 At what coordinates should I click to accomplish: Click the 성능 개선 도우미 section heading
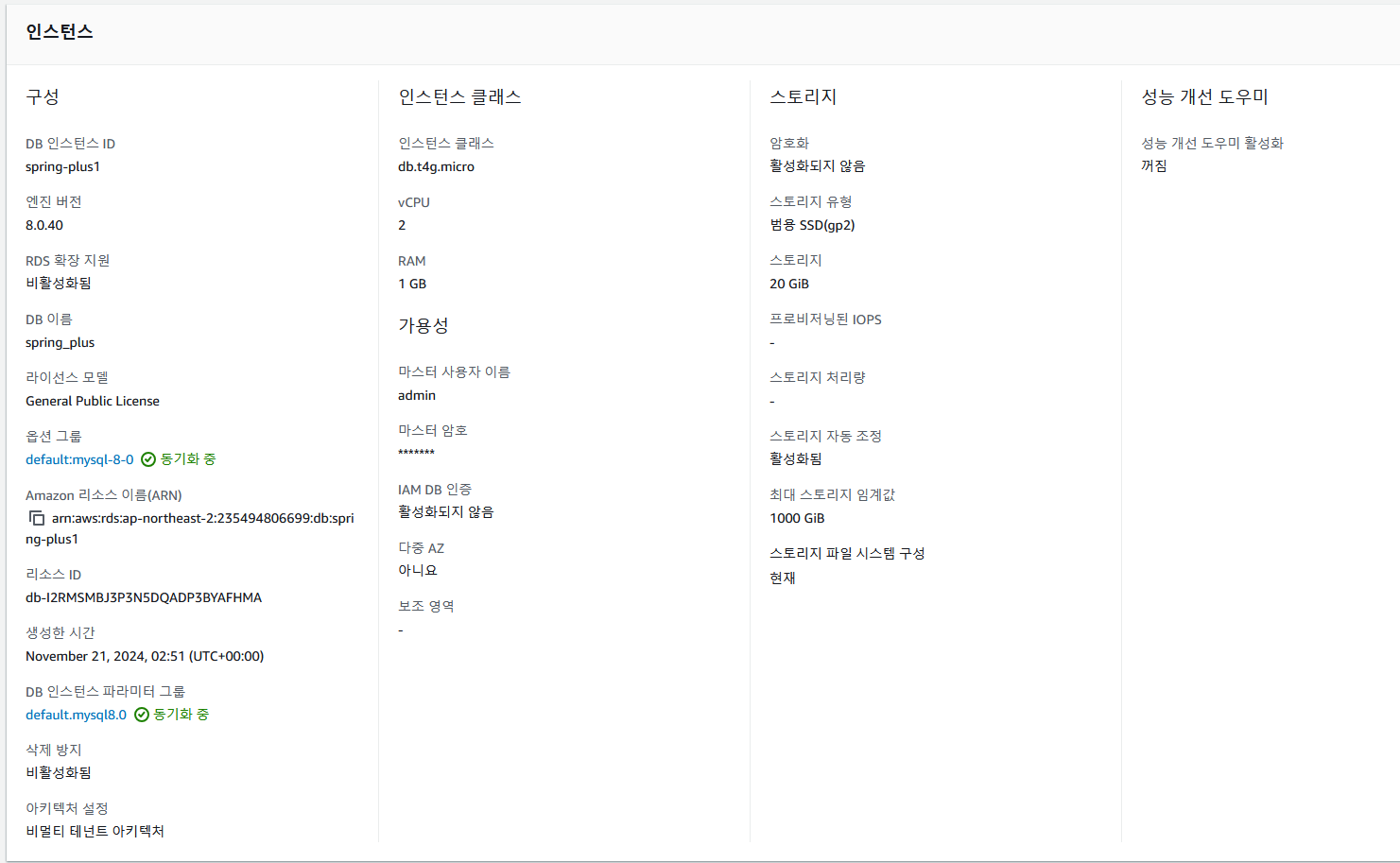click(x=1204, y=96)
